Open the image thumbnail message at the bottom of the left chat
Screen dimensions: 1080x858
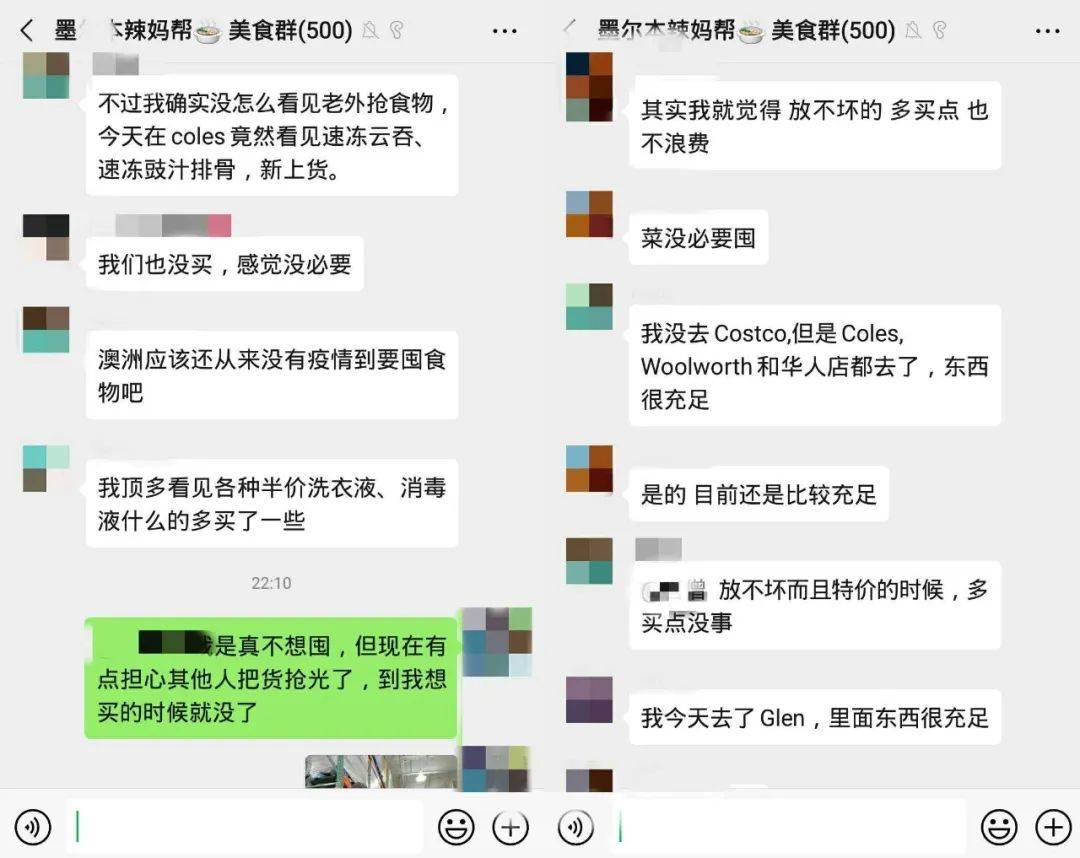381,771
